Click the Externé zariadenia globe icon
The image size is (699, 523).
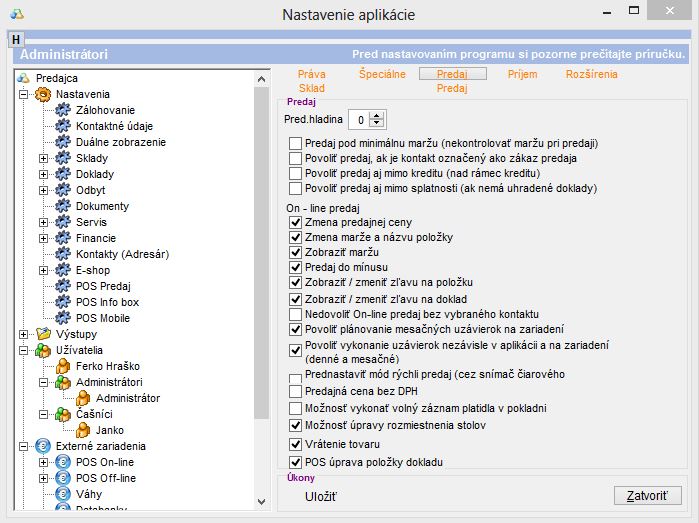[x=43, y=446]
